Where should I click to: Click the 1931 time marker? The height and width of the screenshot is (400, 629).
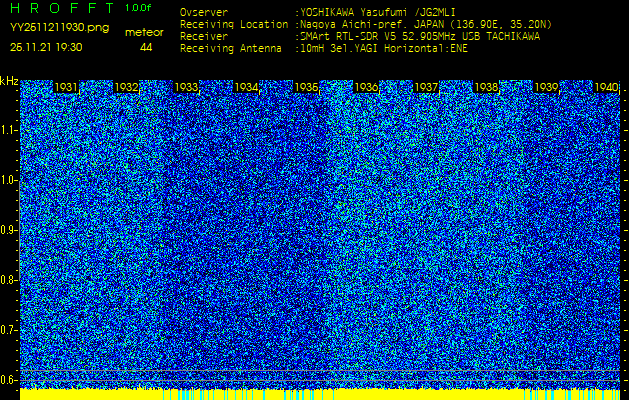coord(66,87)
